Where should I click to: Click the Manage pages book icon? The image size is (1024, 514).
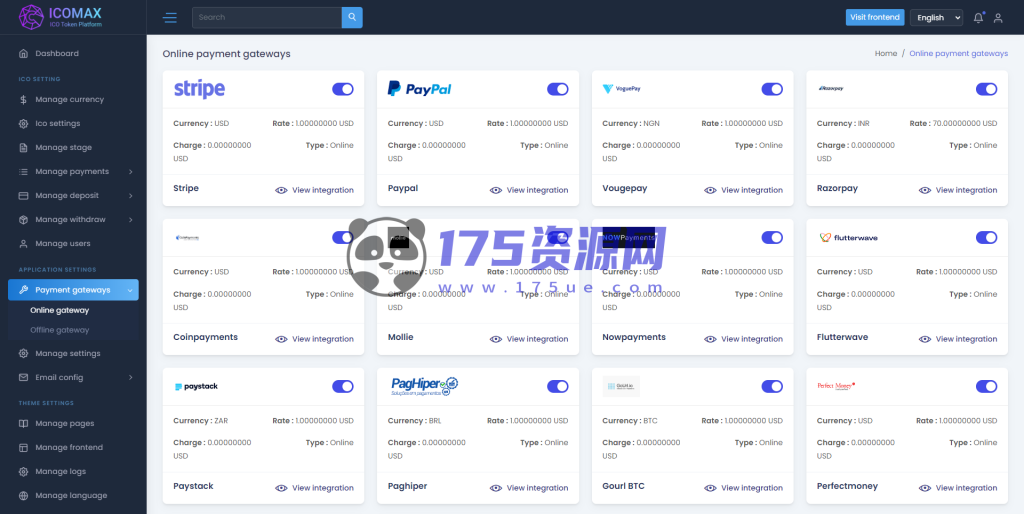coord(24,423)
